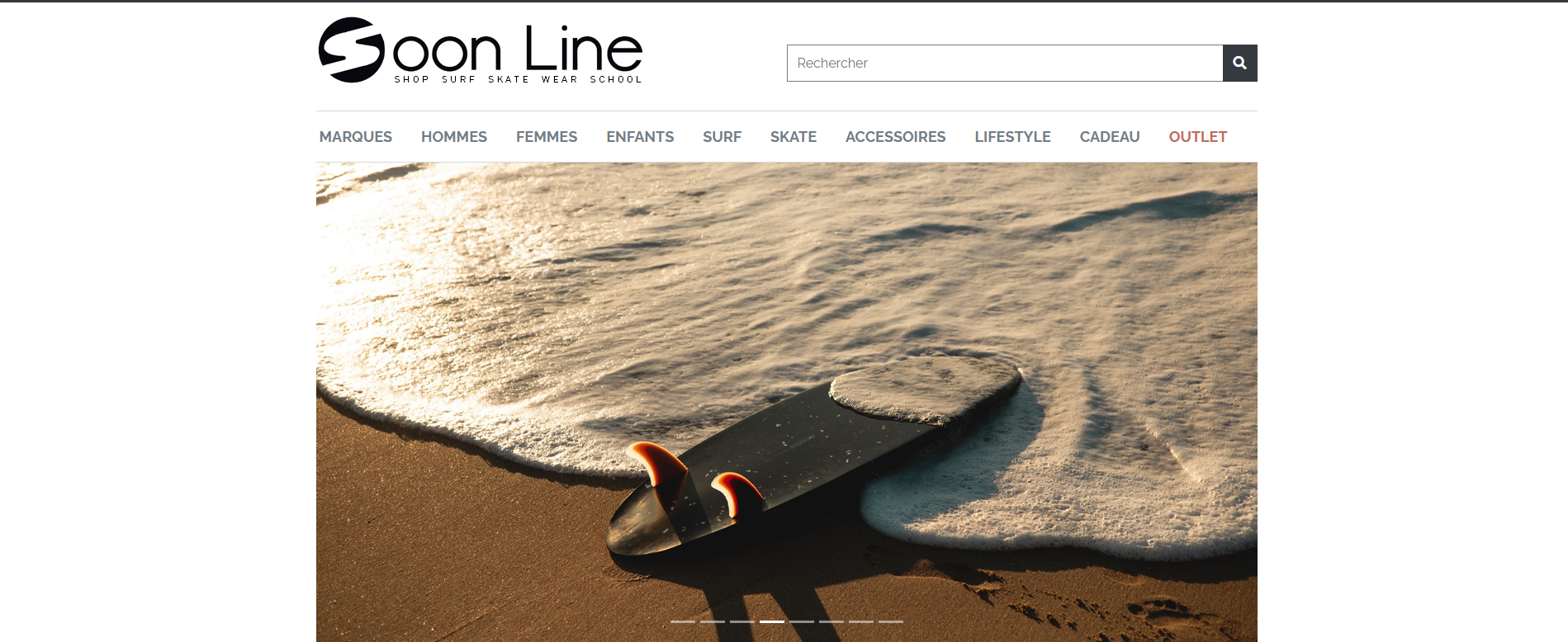Select the third carousel slide dash
Viewport: 1568px width, 642px height.
[742, 621]
